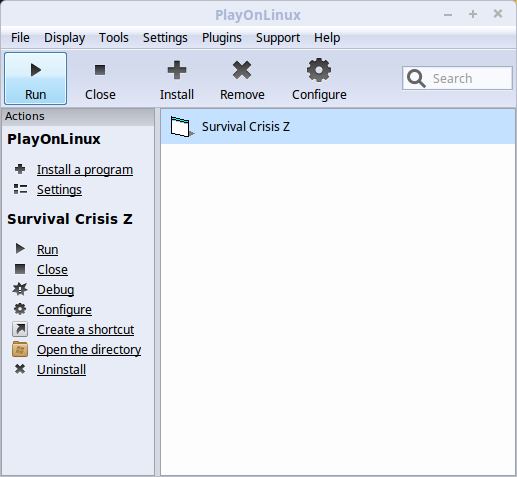Click the folder icon beside Open the directory
The height and width of the screenshot is (477, 517).
pos(20,349)
